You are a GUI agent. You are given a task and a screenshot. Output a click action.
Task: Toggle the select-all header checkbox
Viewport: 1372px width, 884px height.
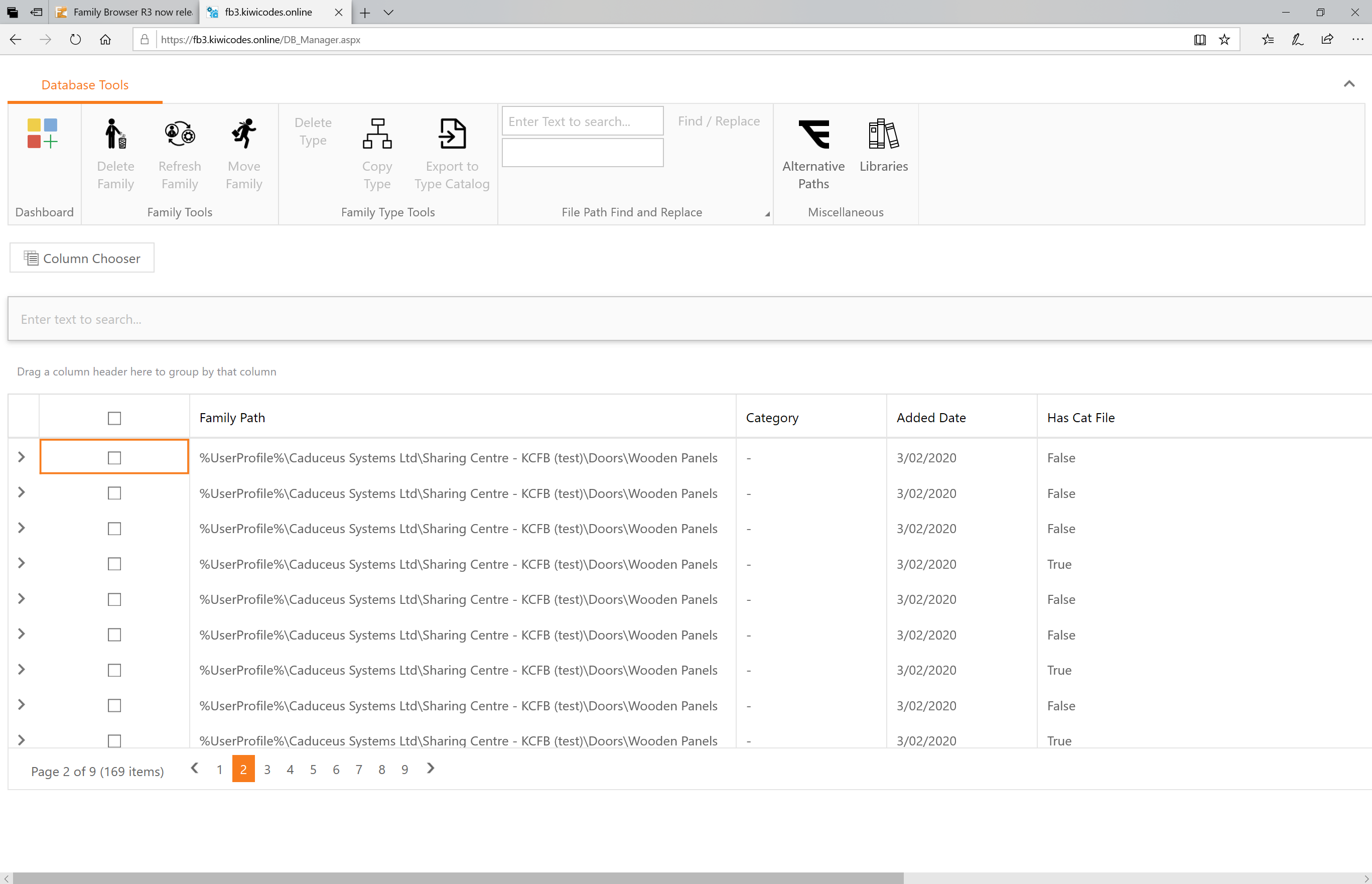tap(114, 419)
